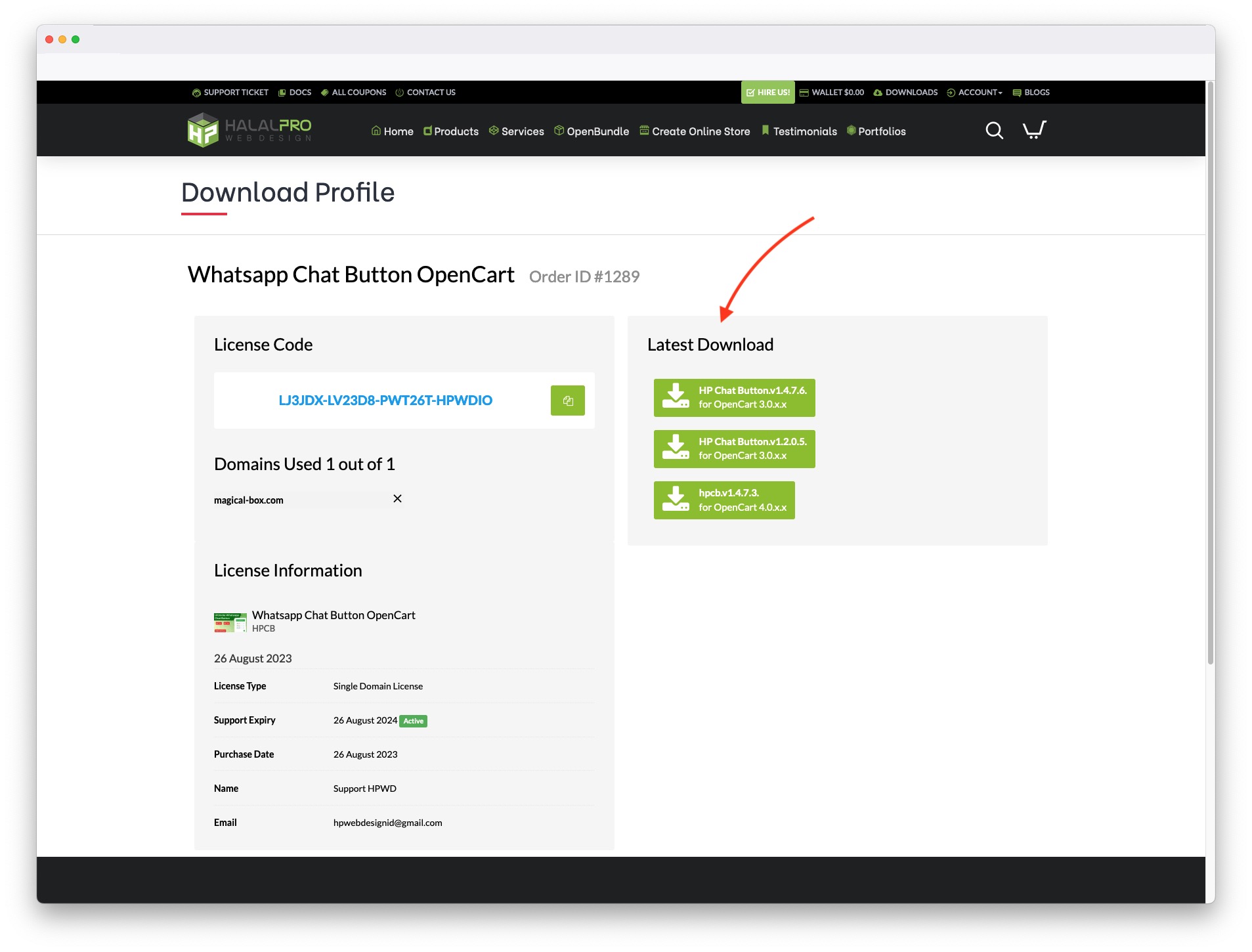Open the shopping cart icon
Screen dimensions: 1252x952
point(1034,130)
